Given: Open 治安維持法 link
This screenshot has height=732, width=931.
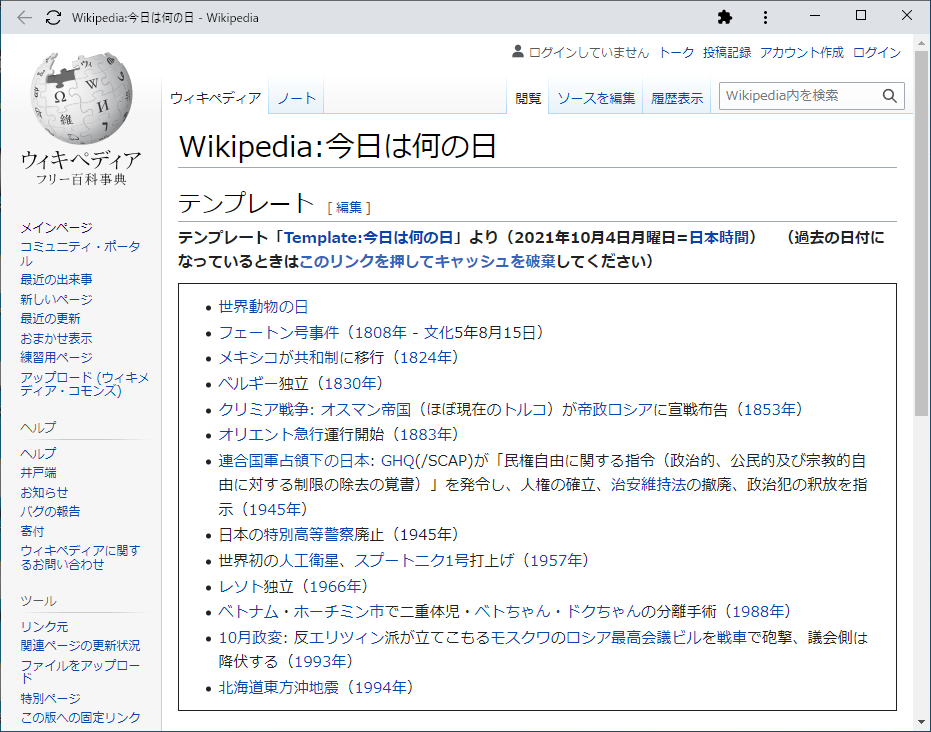Looking at the screenshot, I should [648, 484].
